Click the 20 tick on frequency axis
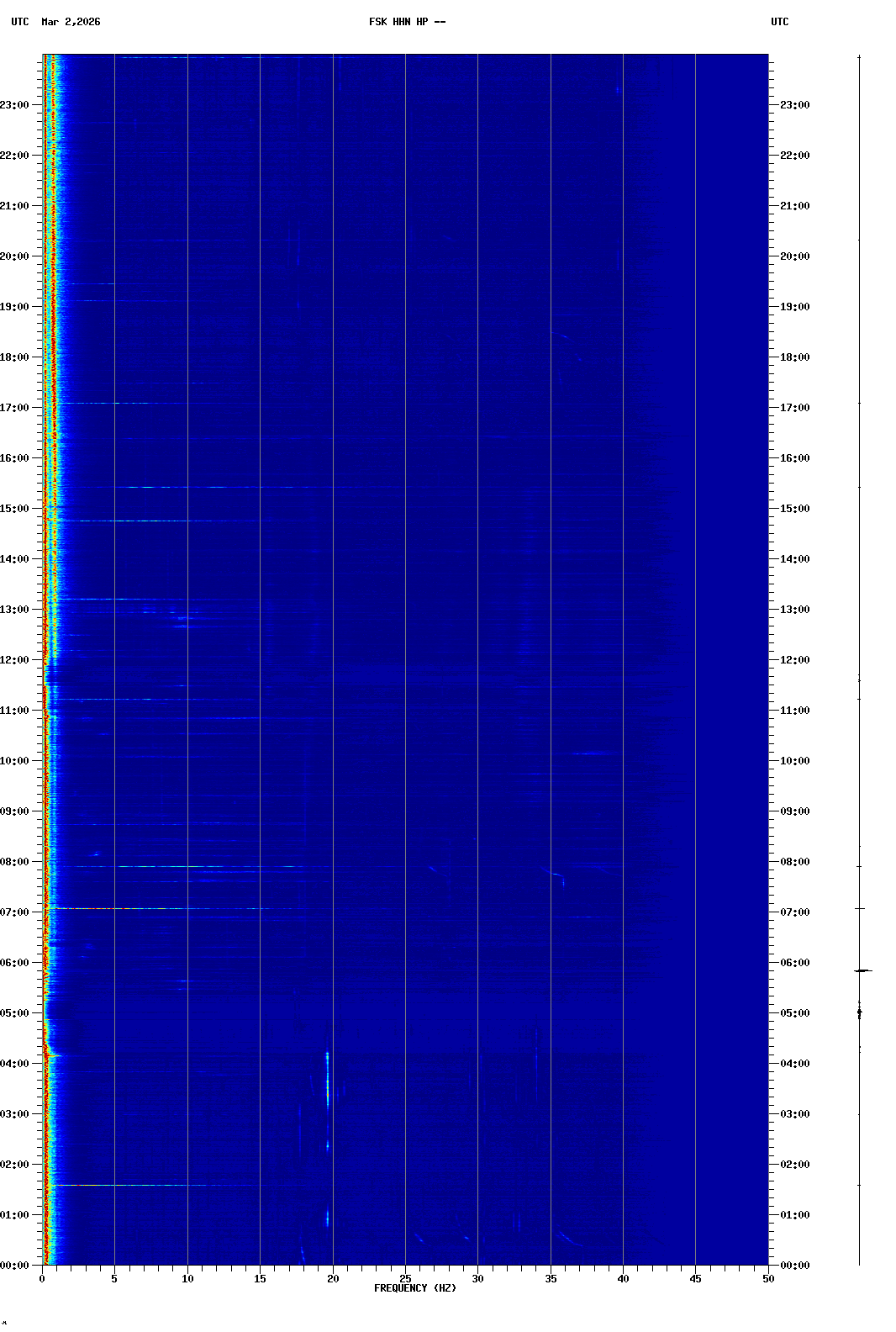Screen dimensions: 896x1332 [333, 1279]
